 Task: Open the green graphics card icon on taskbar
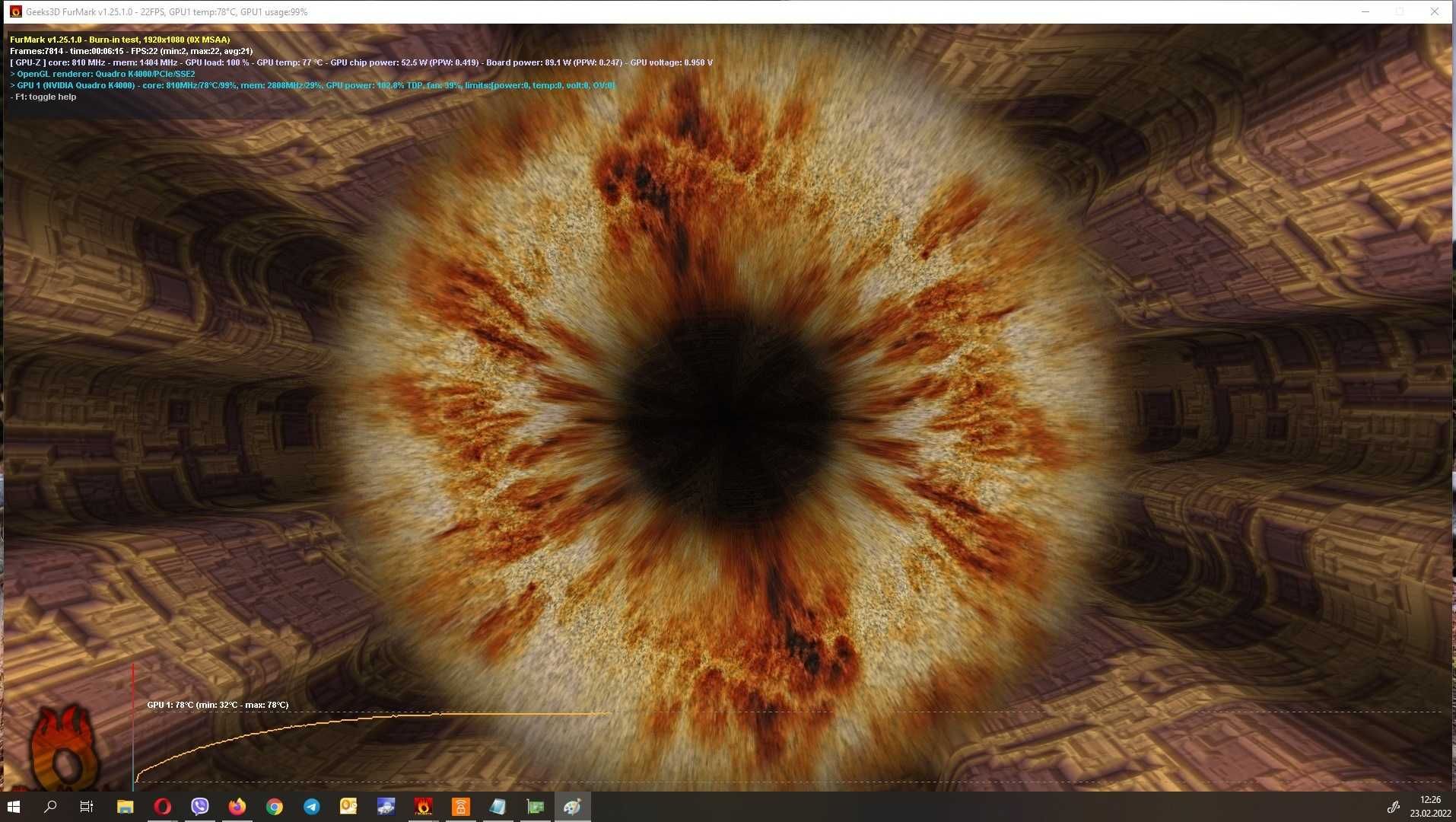[x=535, y=807]
